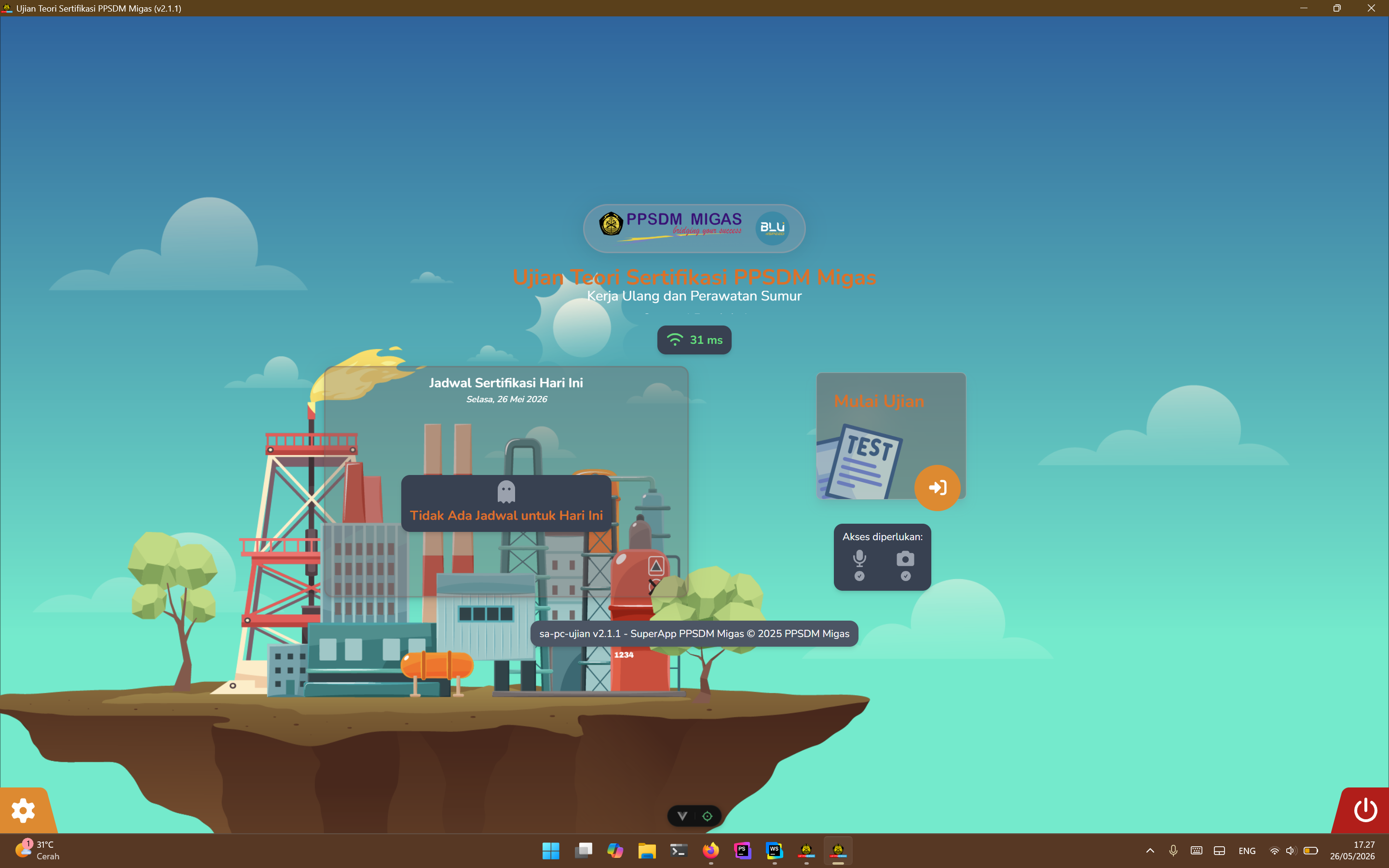Click the check mark under the microphone
Image resolution: width=1389 pixels, height=868 pixels.
pyautogui.click(x=859, y=576)
